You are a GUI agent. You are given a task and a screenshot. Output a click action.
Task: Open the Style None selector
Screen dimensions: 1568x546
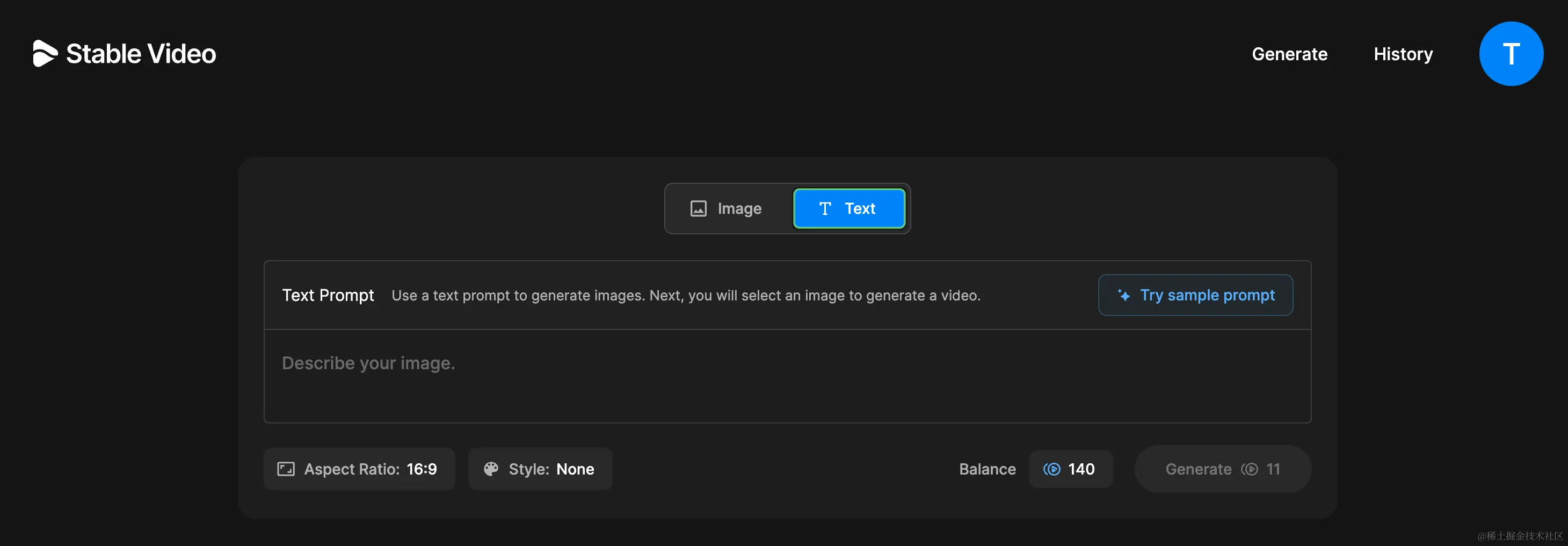coord(540,469)
